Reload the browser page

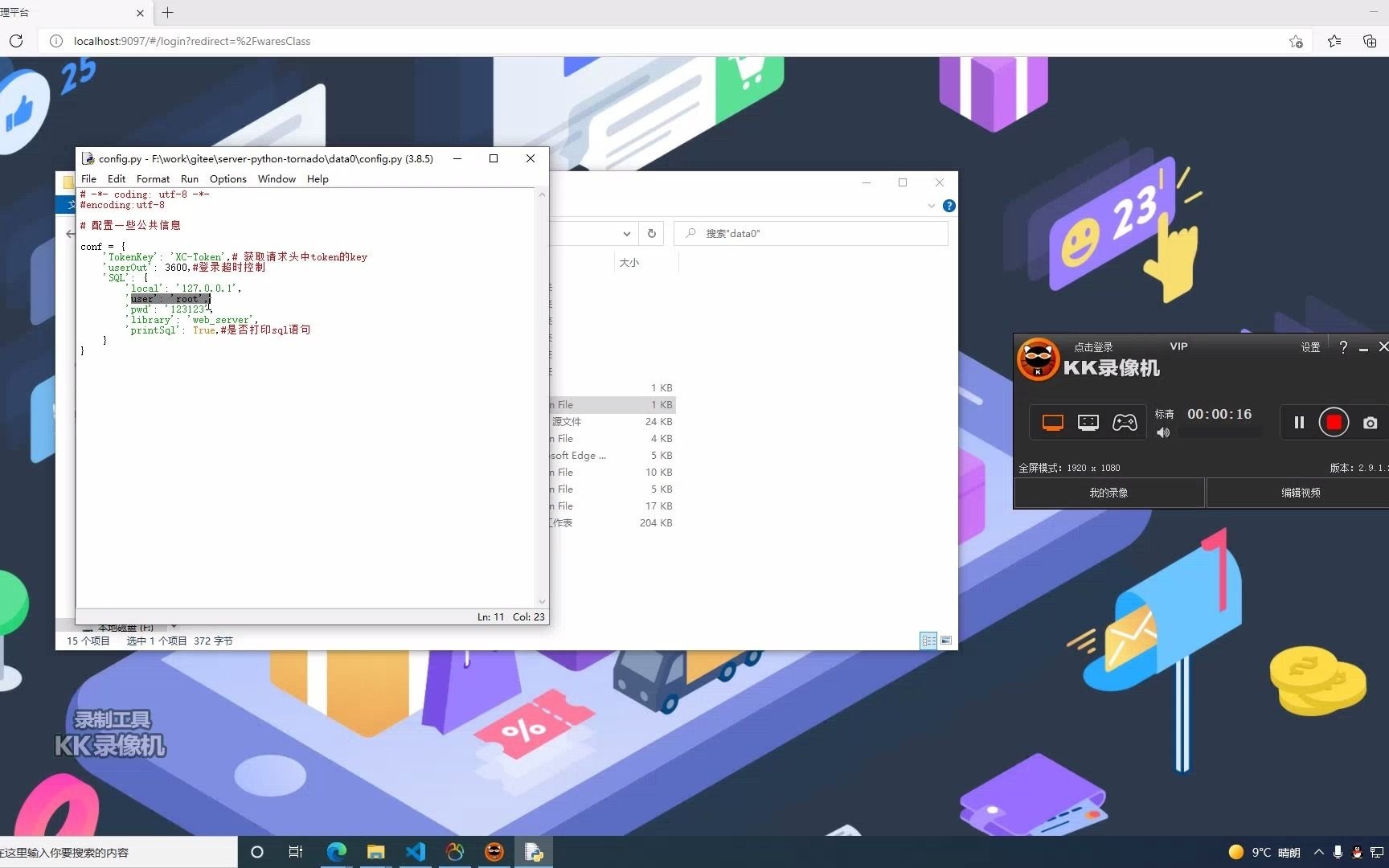click(x=16, y=41)
